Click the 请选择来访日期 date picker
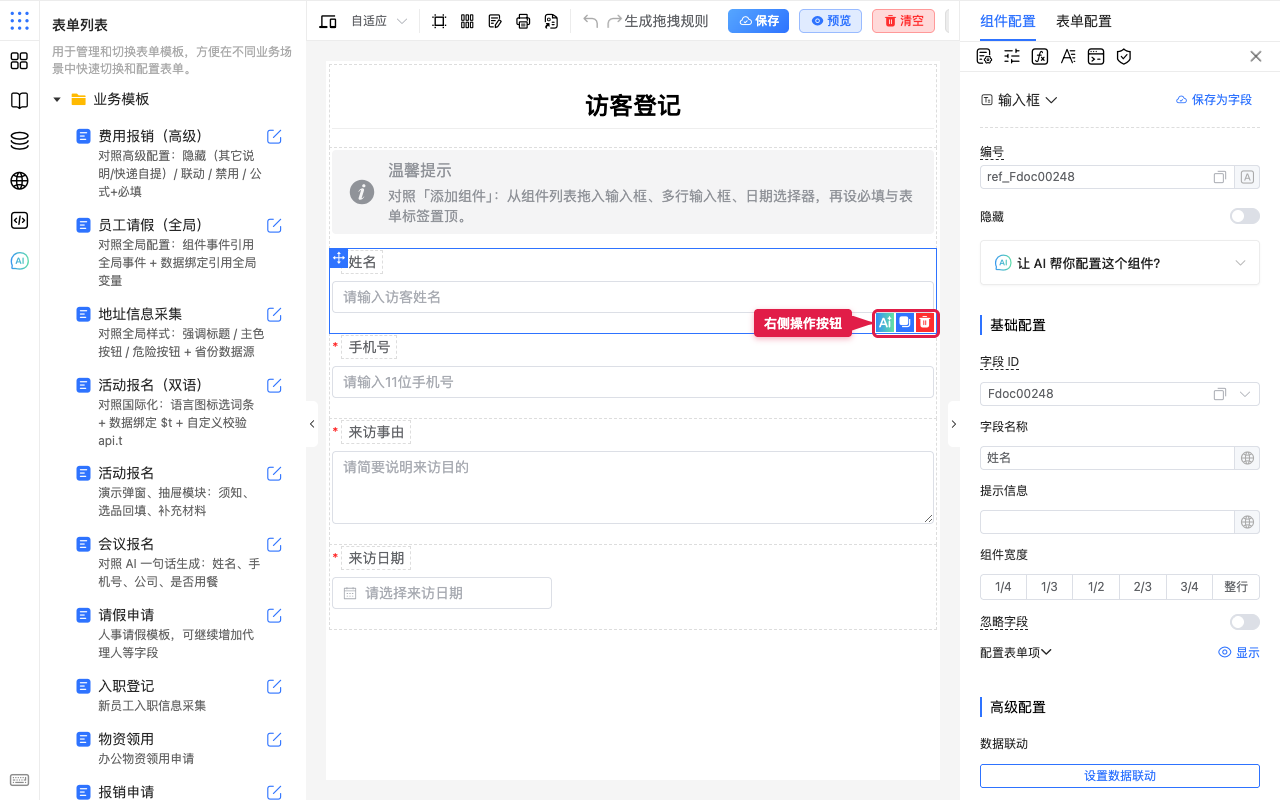1280x800 pixels. [442, 593]
